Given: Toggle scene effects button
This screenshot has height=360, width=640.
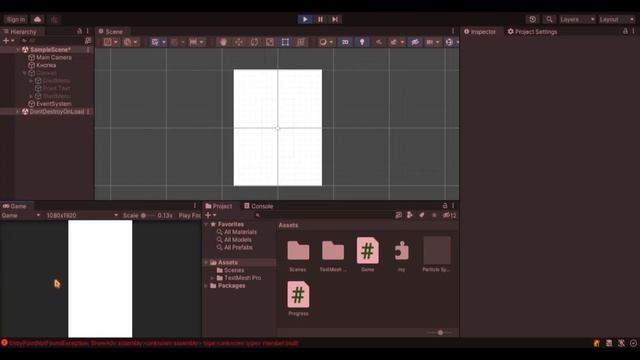Looking at the screenshot, I should pos(393,42).
